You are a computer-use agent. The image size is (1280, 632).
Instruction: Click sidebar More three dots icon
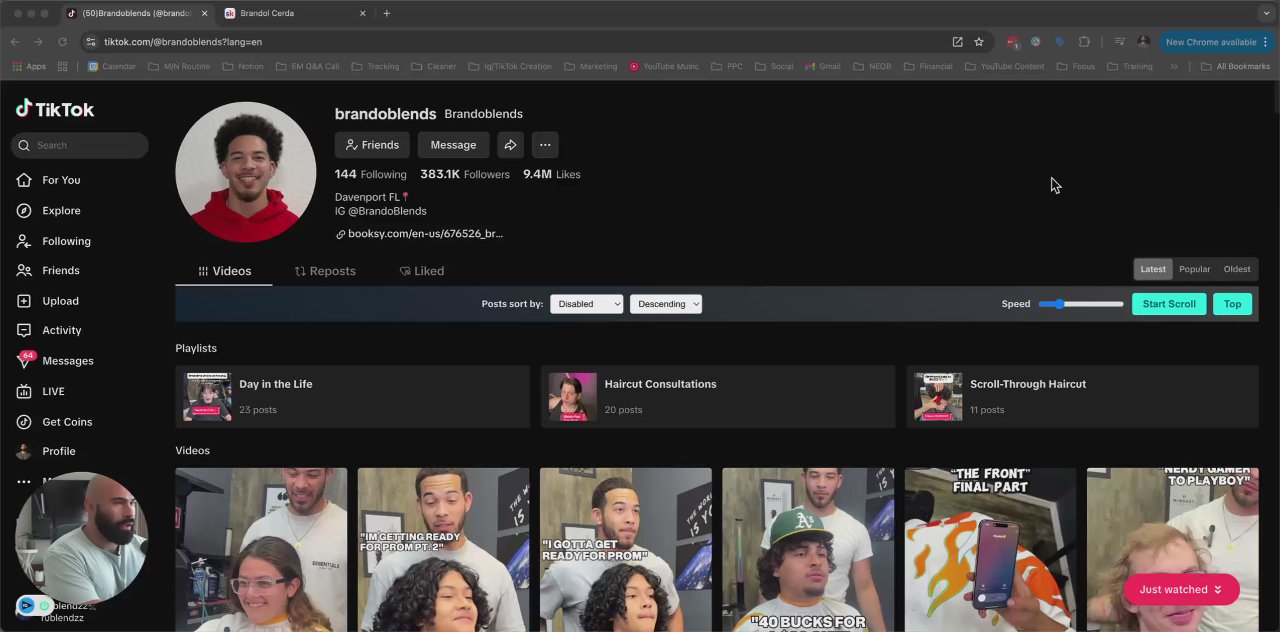tap(24, 481)
